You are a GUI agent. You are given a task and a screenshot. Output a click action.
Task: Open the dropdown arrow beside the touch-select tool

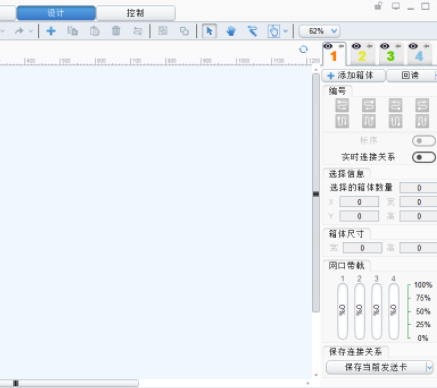pos(285,31)
